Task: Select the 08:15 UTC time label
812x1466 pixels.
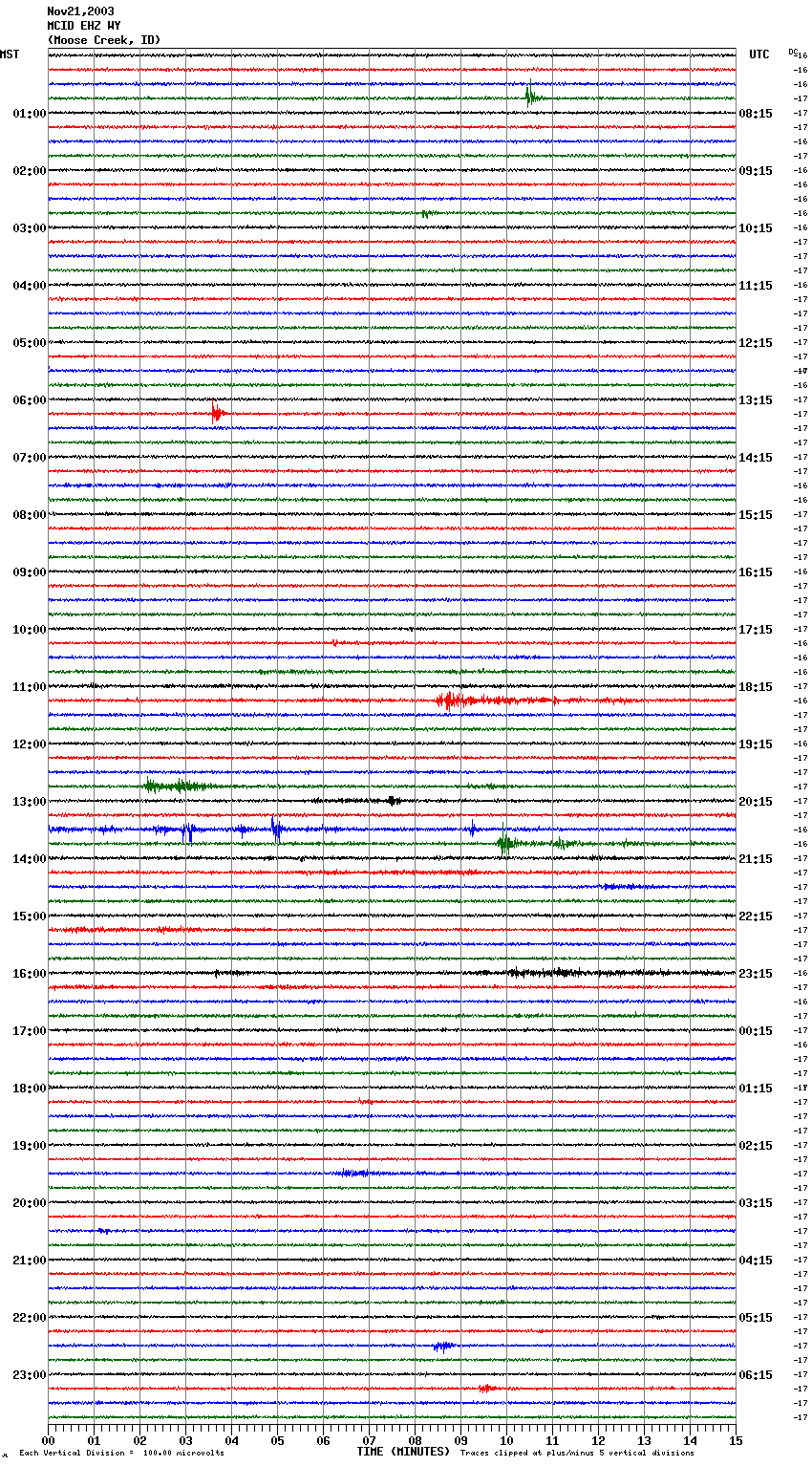Action: coord(756,114)
